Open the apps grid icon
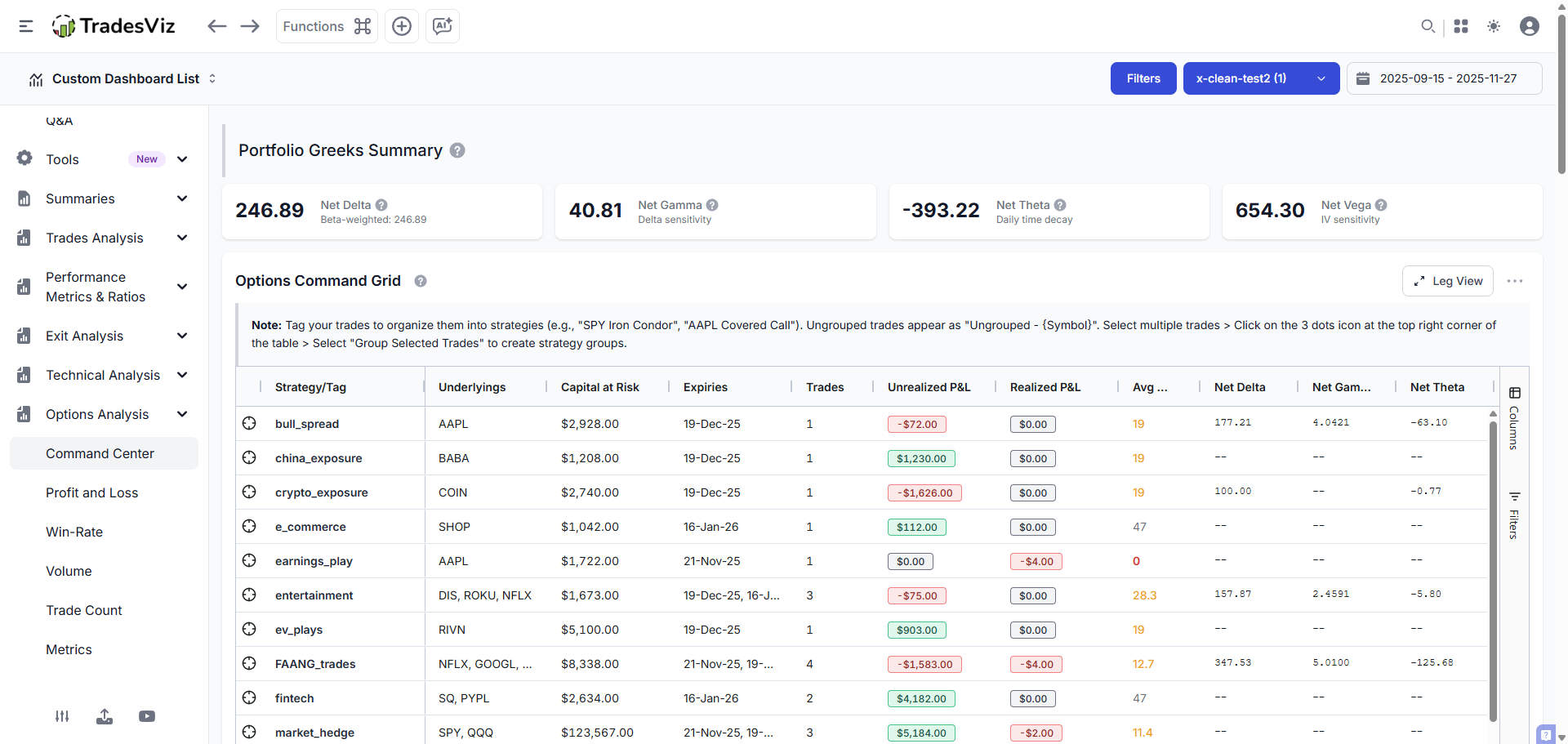The height and width of the screenshot is (744, 1568). coord(1461,26)
